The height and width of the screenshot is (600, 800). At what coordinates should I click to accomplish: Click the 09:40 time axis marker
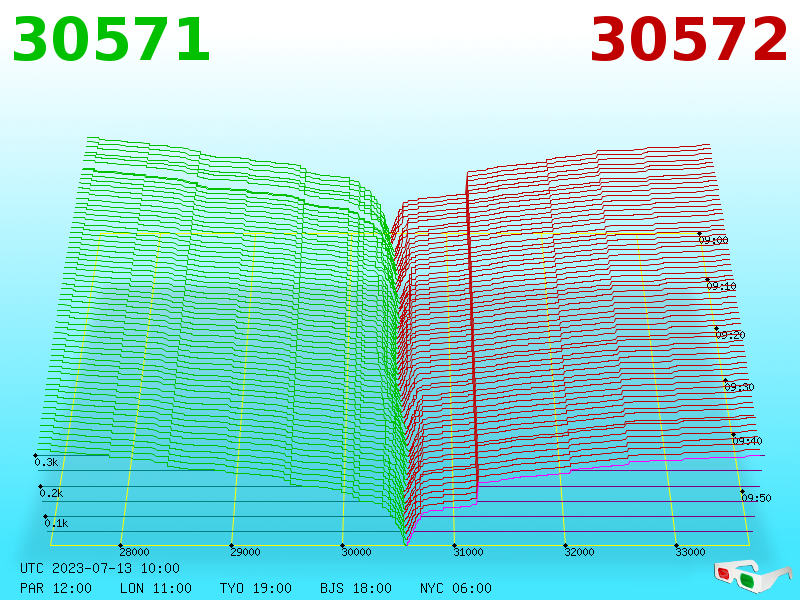pos(747,441)
